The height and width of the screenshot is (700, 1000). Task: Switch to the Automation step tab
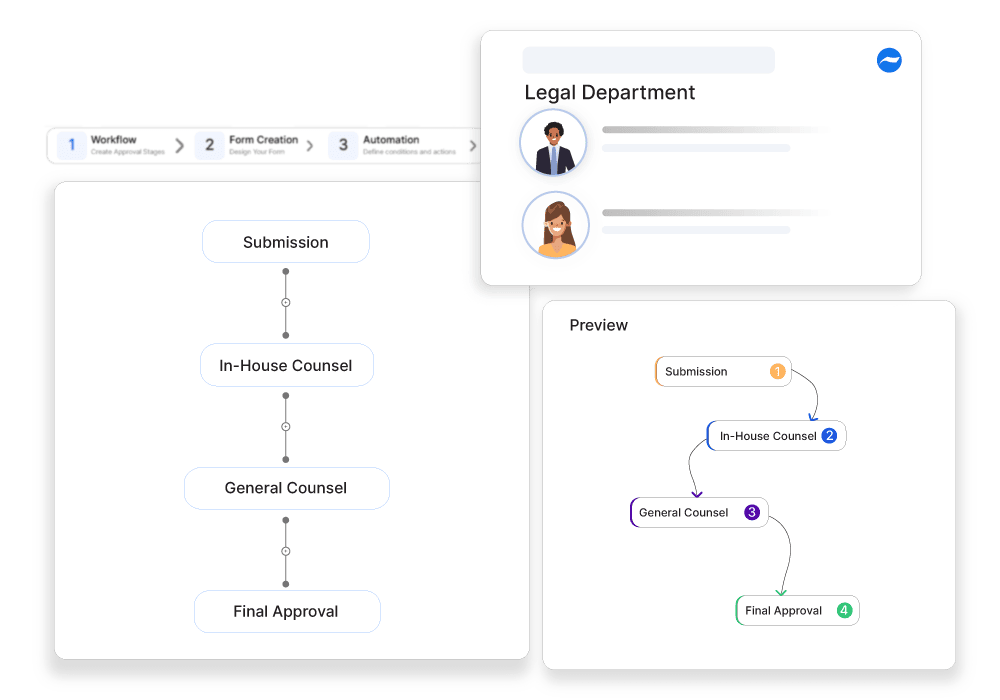(x=393, y=140)
